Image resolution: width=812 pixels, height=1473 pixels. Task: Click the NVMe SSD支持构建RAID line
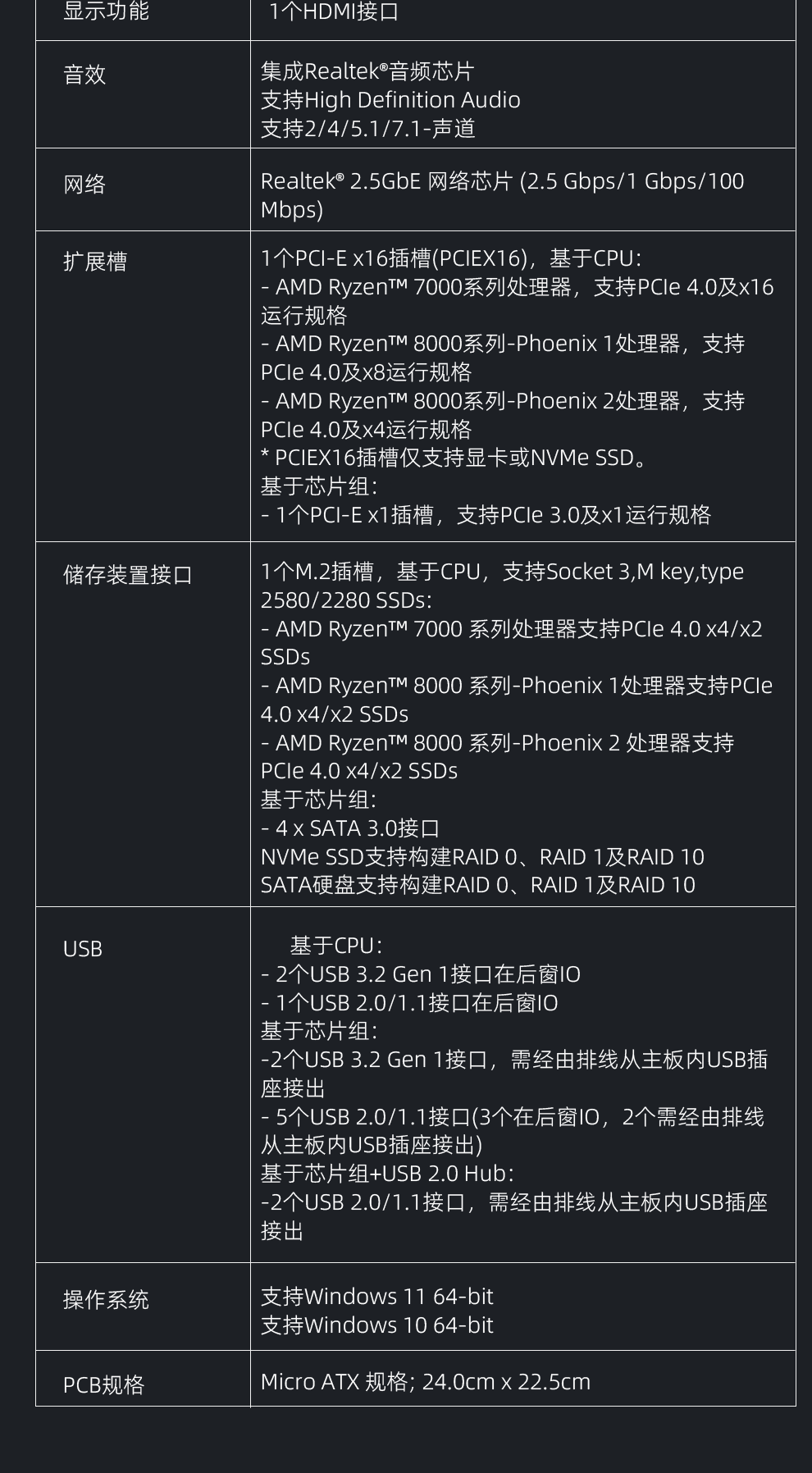482,857
